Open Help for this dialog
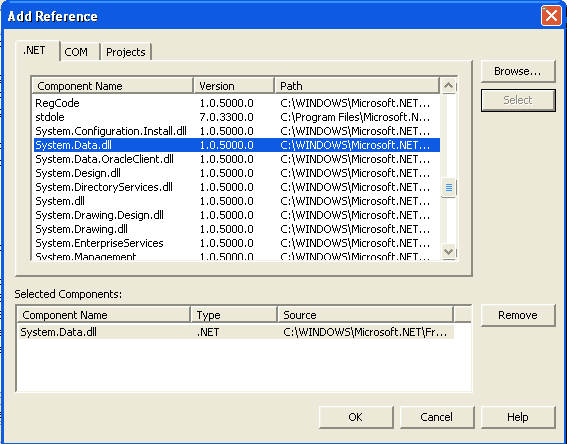The width and height of the screenshot is (567, 444). point(518,417)
